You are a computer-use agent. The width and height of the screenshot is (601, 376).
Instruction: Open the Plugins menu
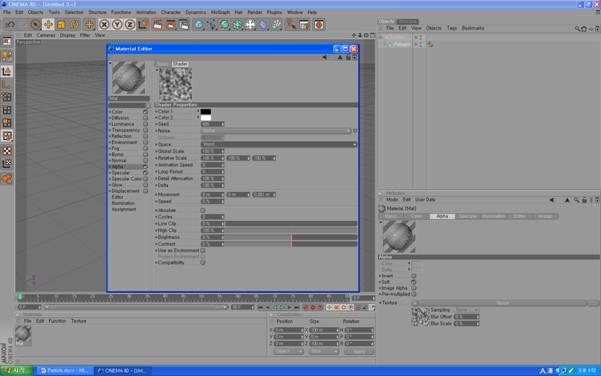(x=274, y=12)
